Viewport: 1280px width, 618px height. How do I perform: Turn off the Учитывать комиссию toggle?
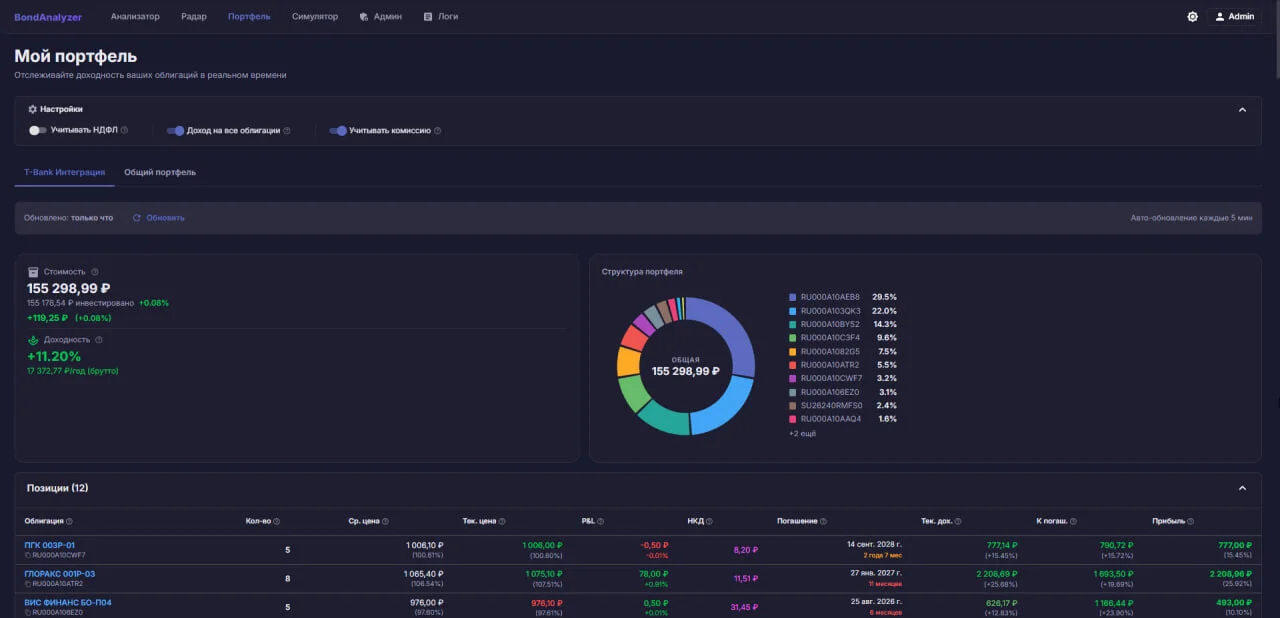tap(338, 130)
